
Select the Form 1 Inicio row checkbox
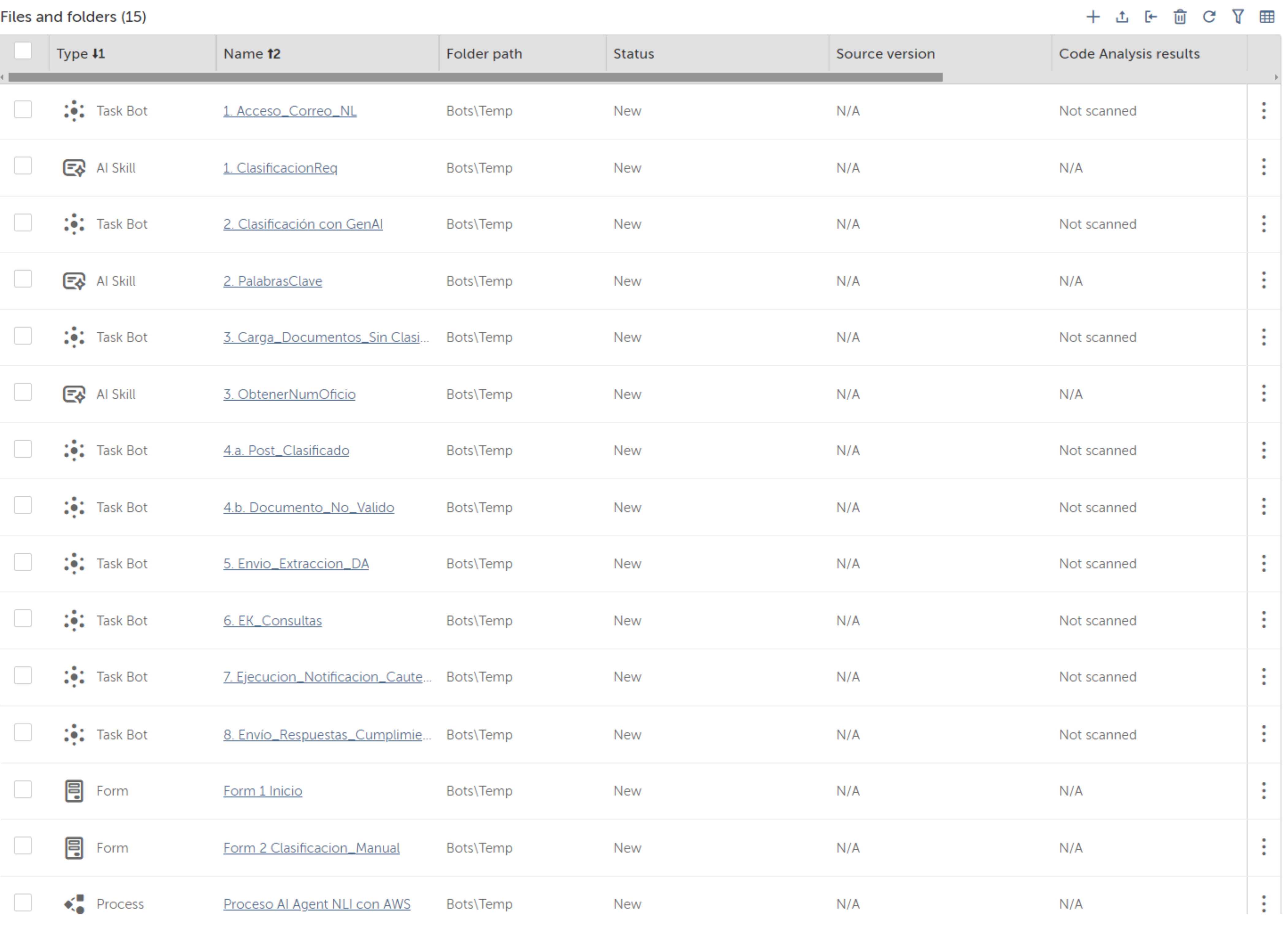click(23, 789)
